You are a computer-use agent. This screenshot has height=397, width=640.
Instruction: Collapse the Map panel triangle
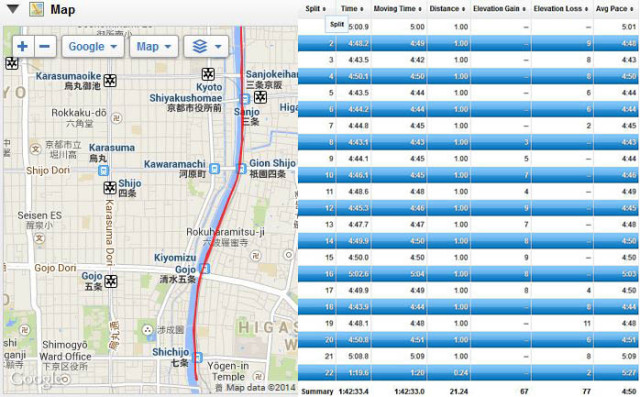(13, 9)
